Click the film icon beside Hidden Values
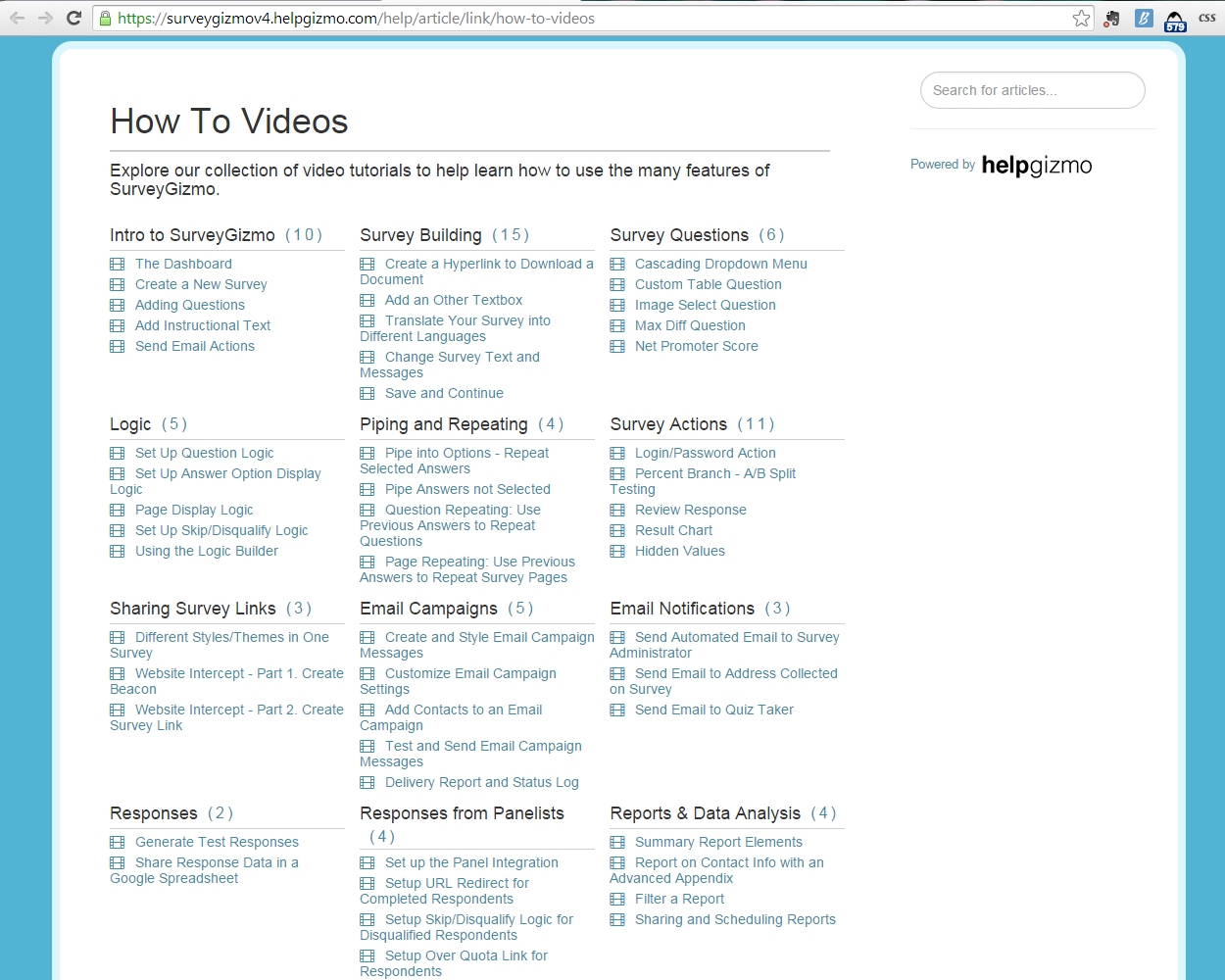Viewport: 1225px width, 980px height. click(616, 551)
